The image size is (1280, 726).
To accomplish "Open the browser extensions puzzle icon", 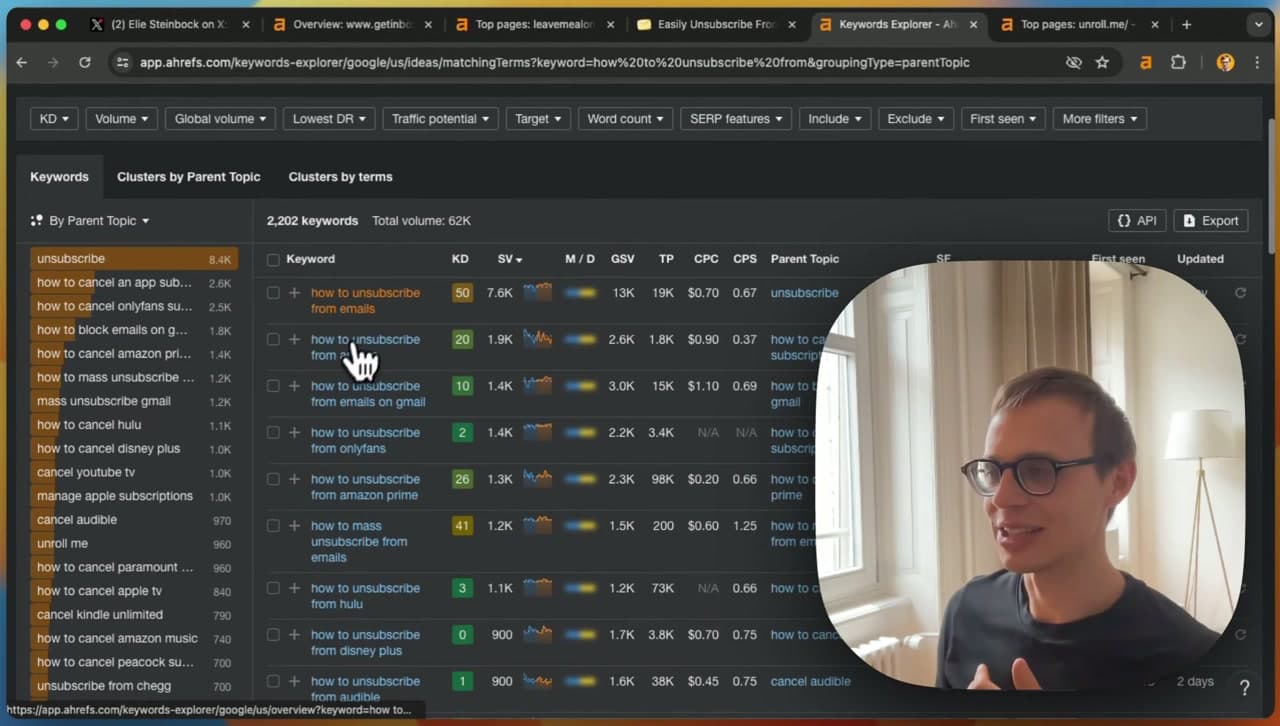I will (1178, 62).
